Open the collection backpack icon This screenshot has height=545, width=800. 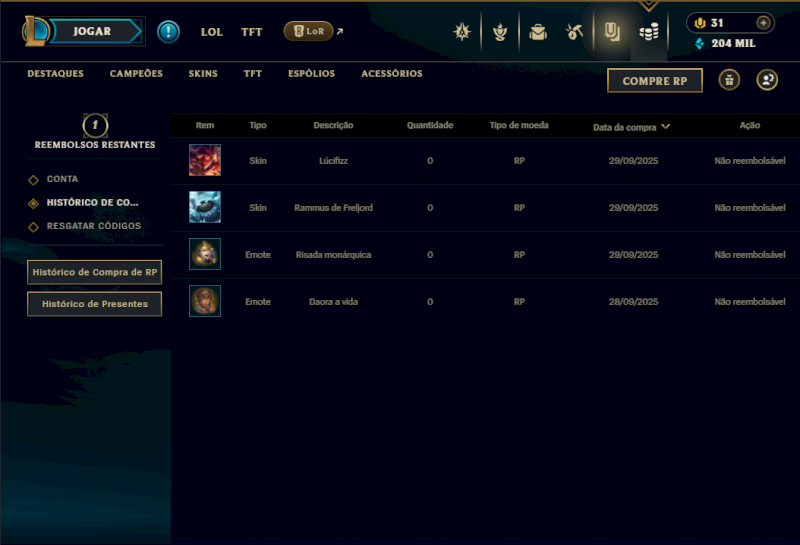tap(538, 32)
